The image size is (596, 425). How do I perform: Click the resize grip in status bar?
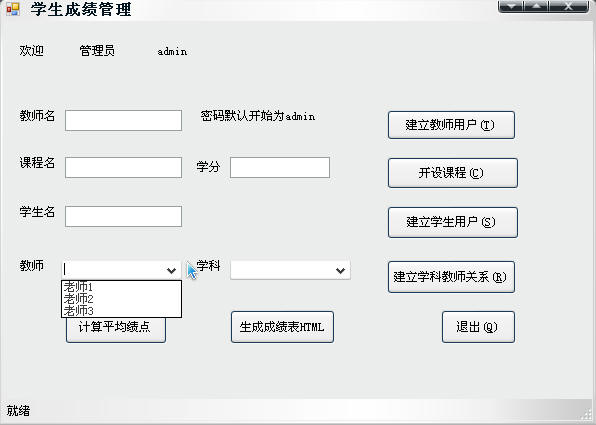[x=587, y=415]
